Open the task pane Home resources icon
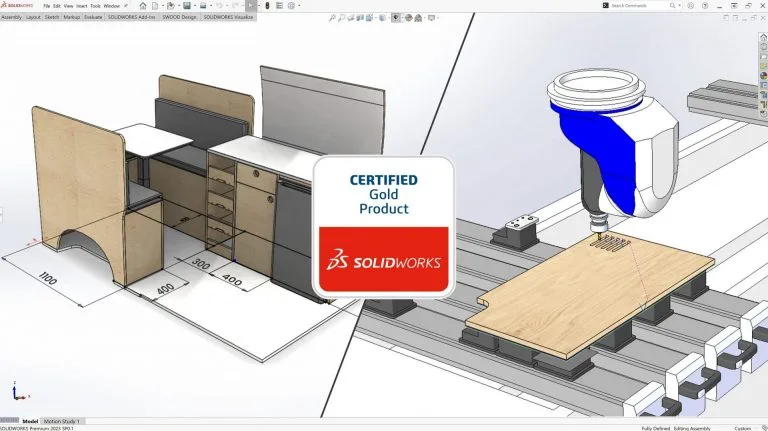Image resolution: width=768 pixels, height=431 pixels. tap(764, 37)
